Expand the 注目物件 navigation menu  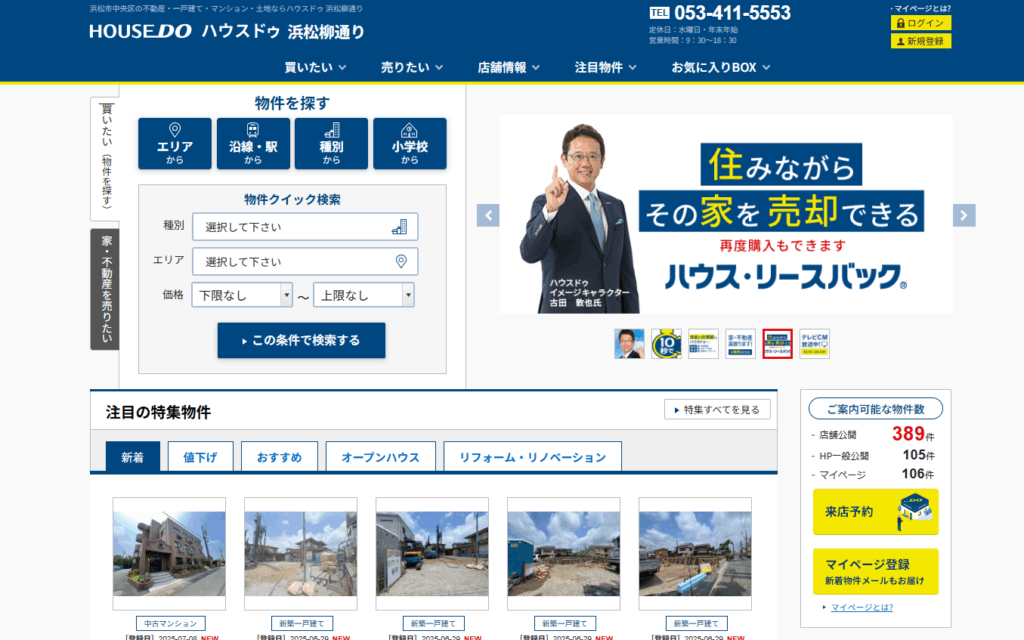click(605, 67)
